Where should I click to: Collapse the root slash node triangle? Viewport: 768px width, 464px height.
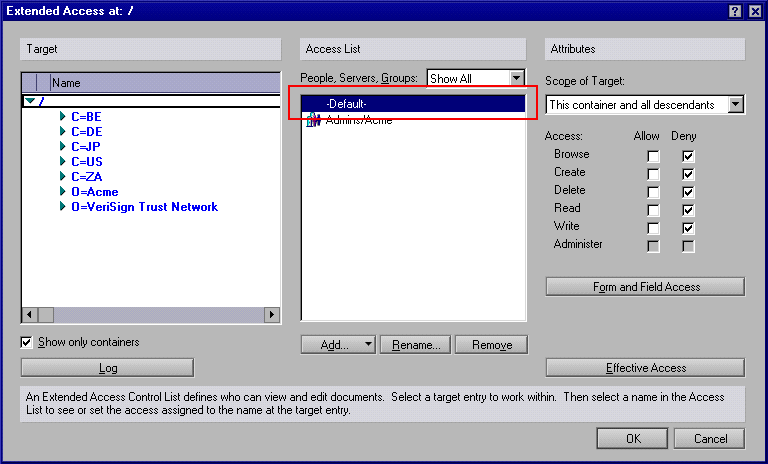[30, 101]
